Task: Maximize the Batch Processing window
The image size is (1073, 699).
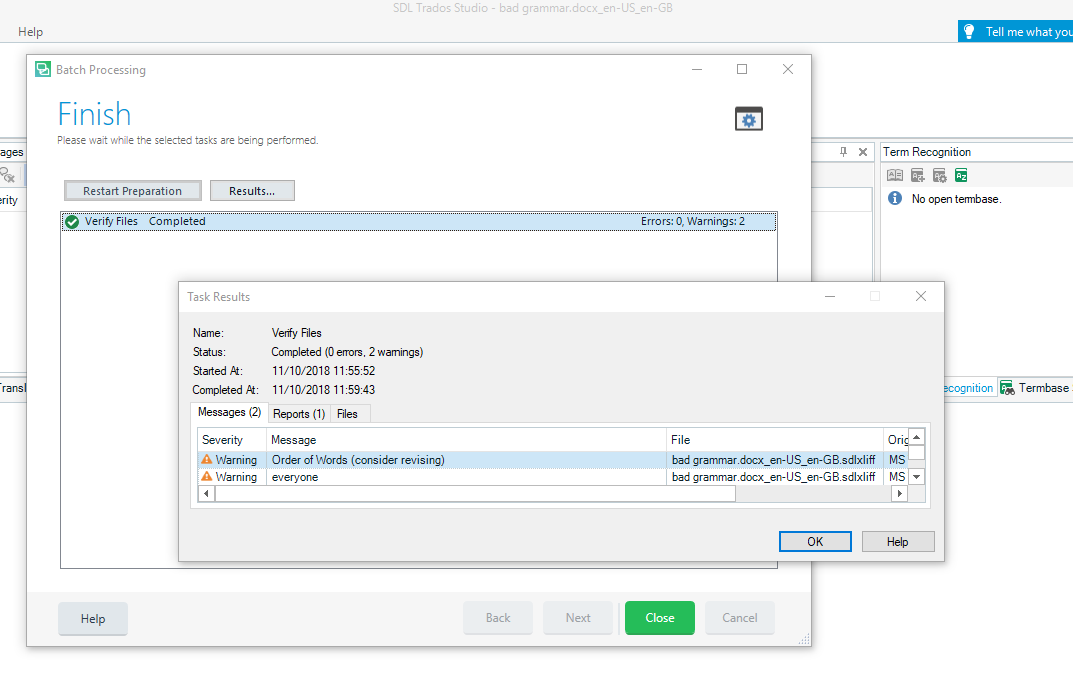Action: [742, 69]
